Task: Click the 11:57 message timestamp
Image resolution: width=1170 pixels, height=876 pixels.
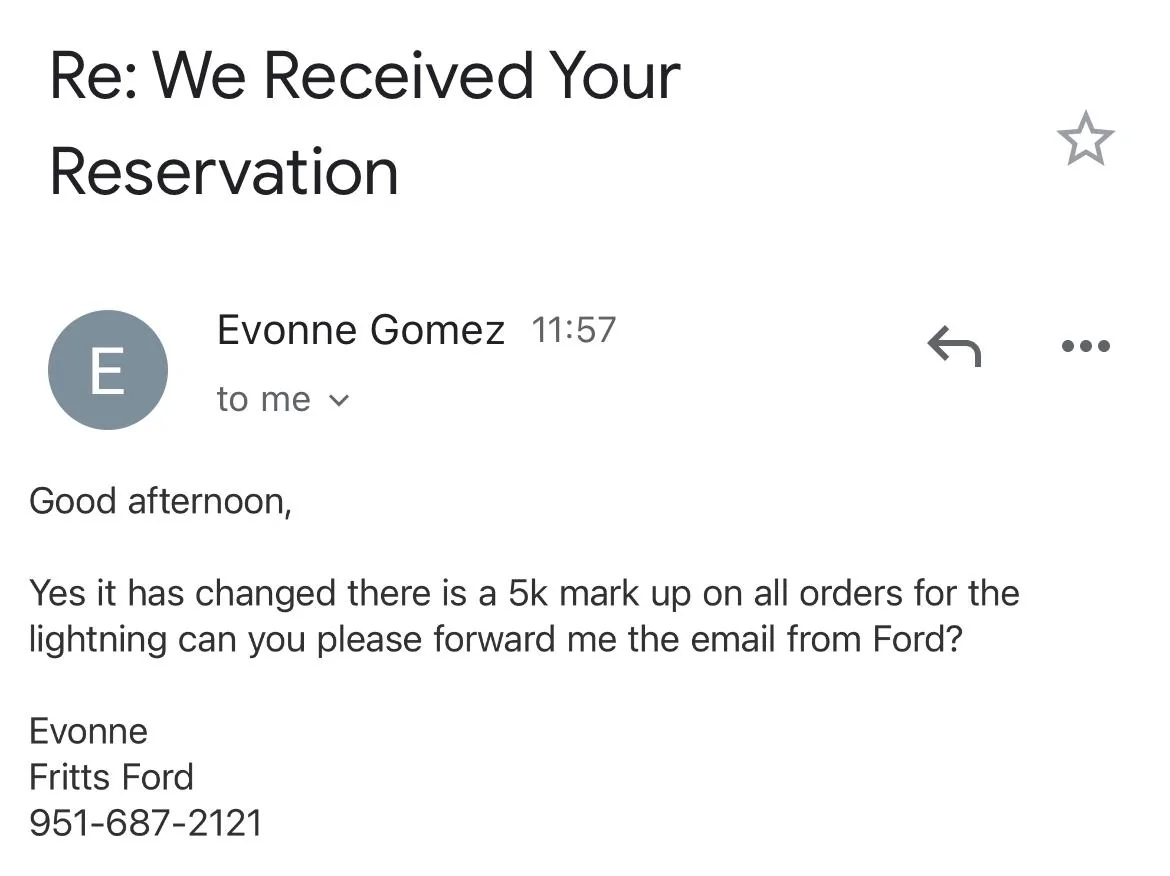Action: 573,330
